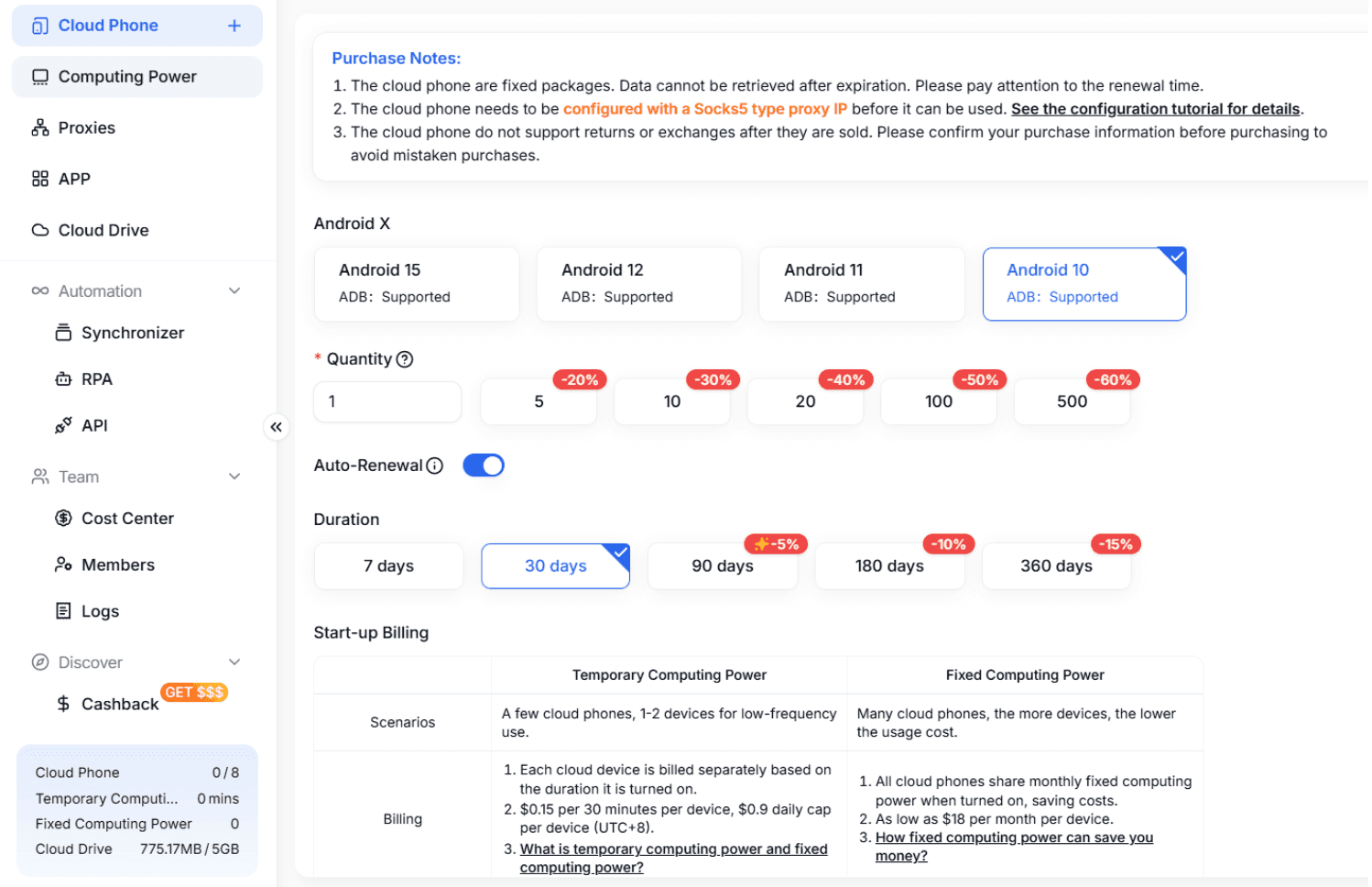
Task: Click the RPA robot icon
Action: (63, 379)
